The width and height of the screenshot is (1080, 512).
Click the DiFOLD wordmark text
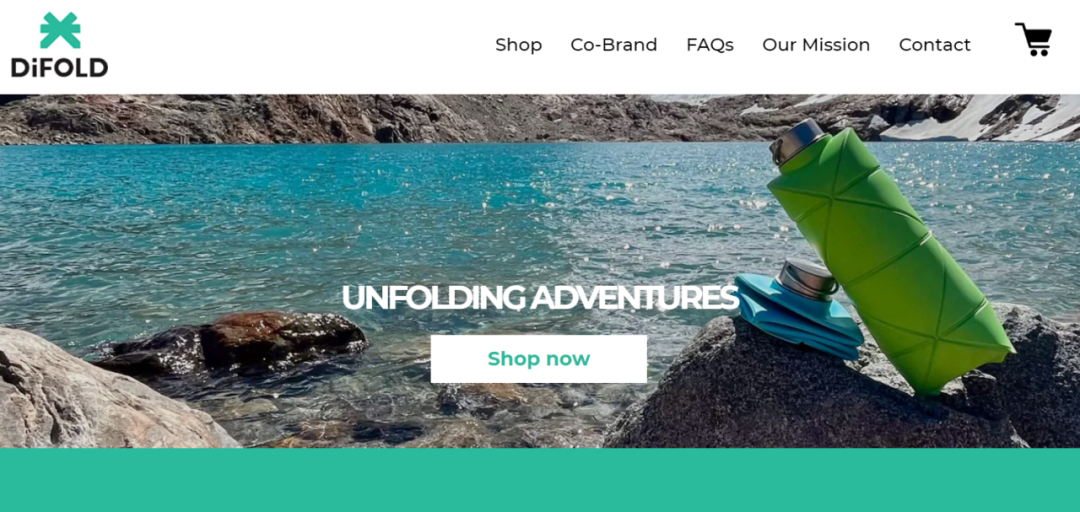pos(59,67)
